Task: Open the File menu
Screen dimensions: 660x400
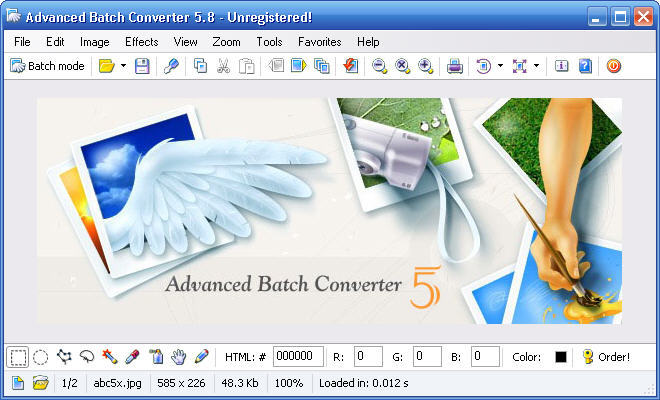Action: tap(22, 42)
